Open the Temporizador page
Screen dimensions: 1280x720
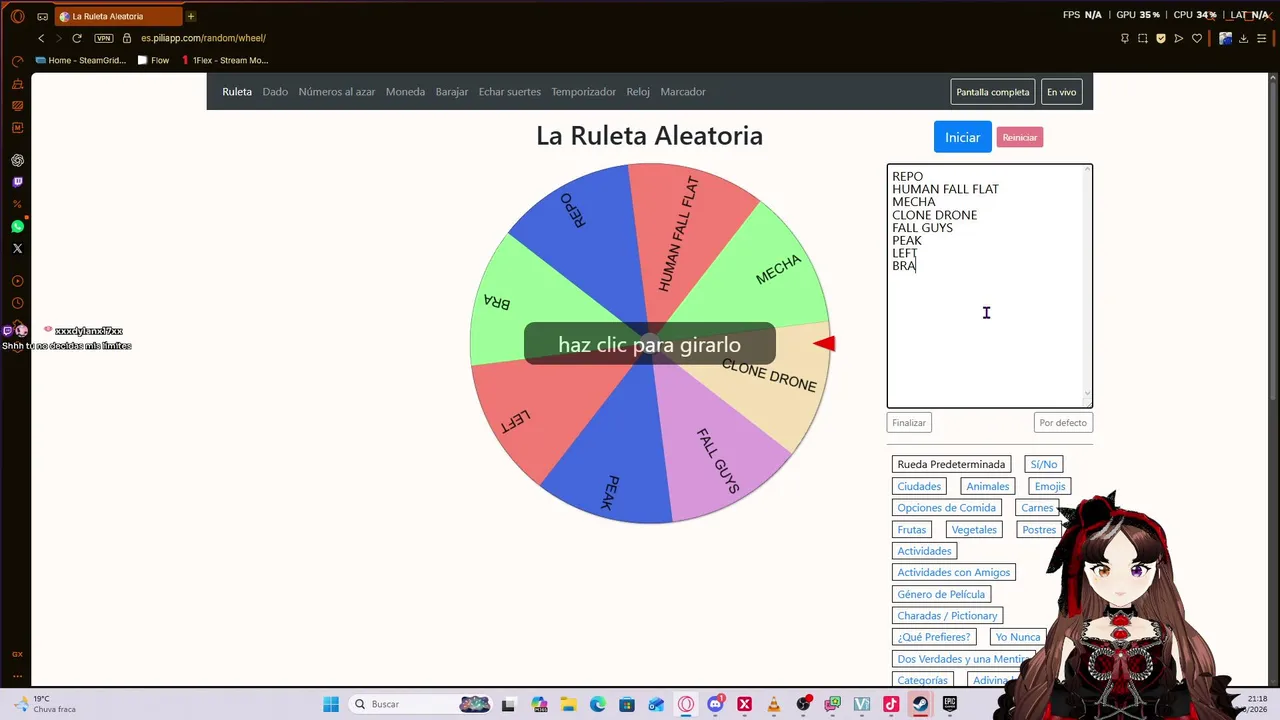click(x=584, y=92)
